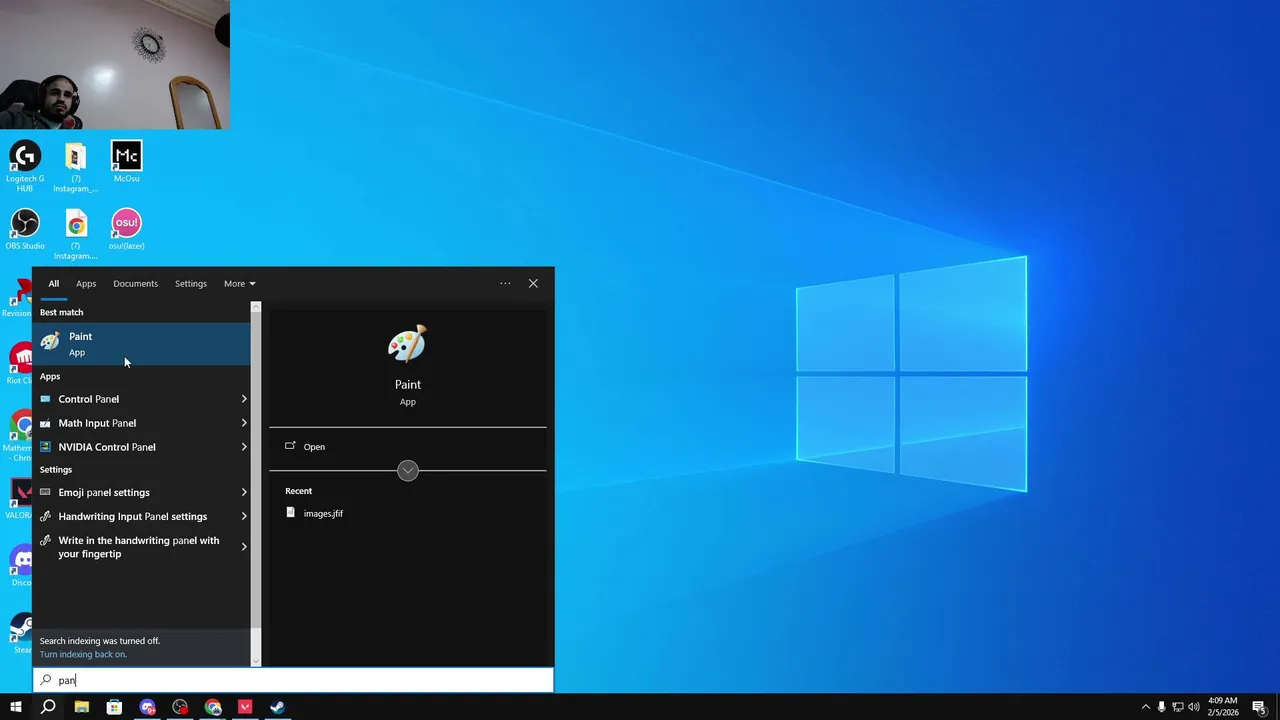
Task: Click the volume speaker tray icon
Action: coord(1193,707)
